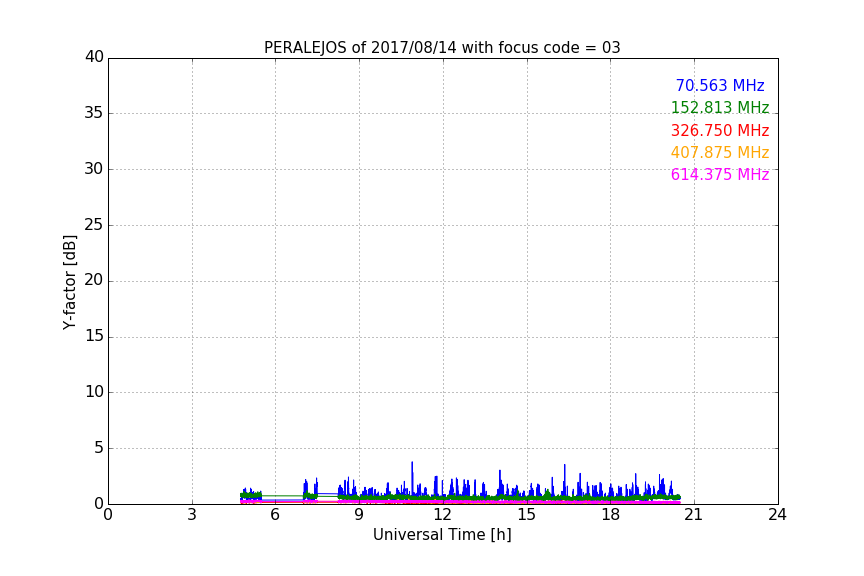Click the x-axis tick label 12

442,515
